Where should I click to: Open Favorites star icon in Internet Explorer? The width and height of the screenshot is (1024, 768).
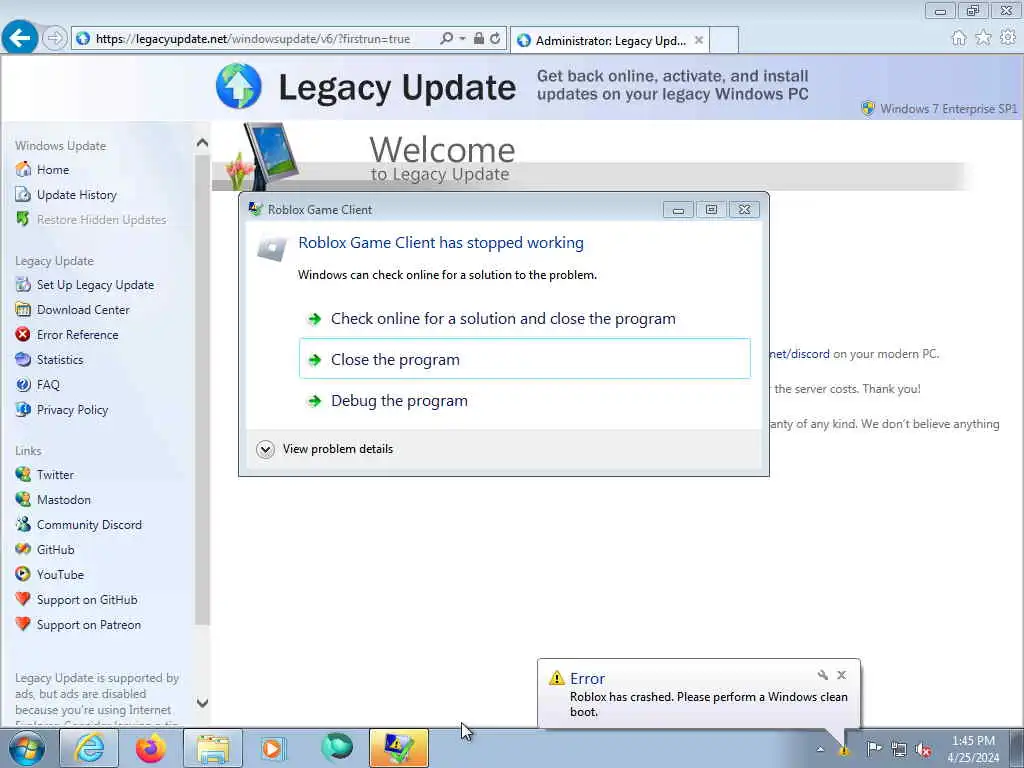point(983,38)
